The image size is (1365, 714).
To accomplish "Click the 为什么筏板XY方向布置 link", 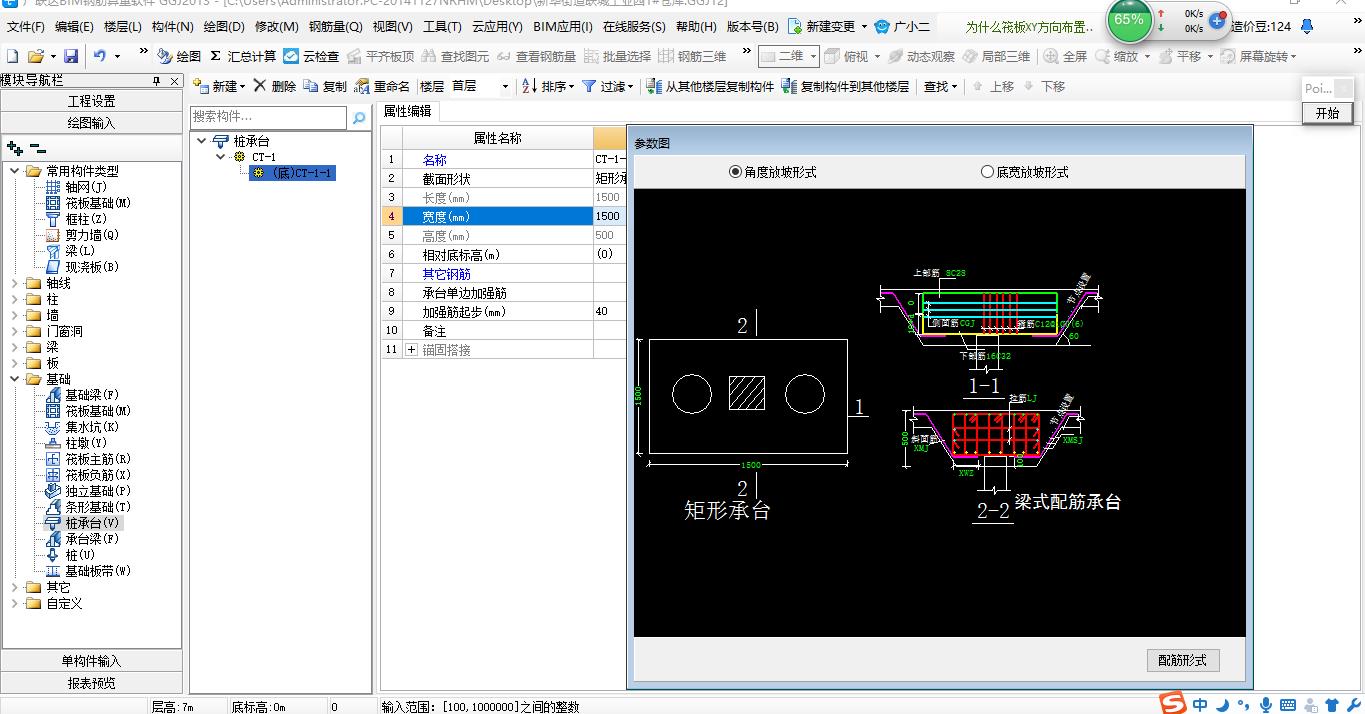I will click(1029, 27).
